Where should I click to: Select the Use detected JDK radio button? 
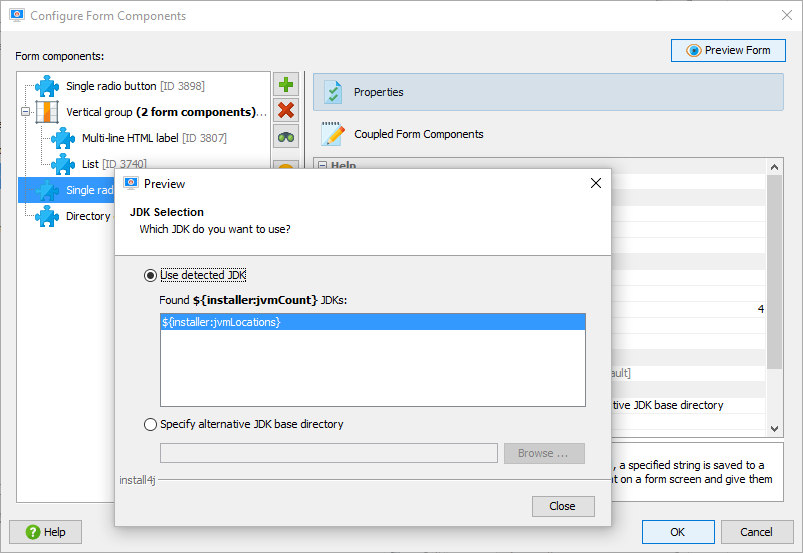(x=150, y=275)
